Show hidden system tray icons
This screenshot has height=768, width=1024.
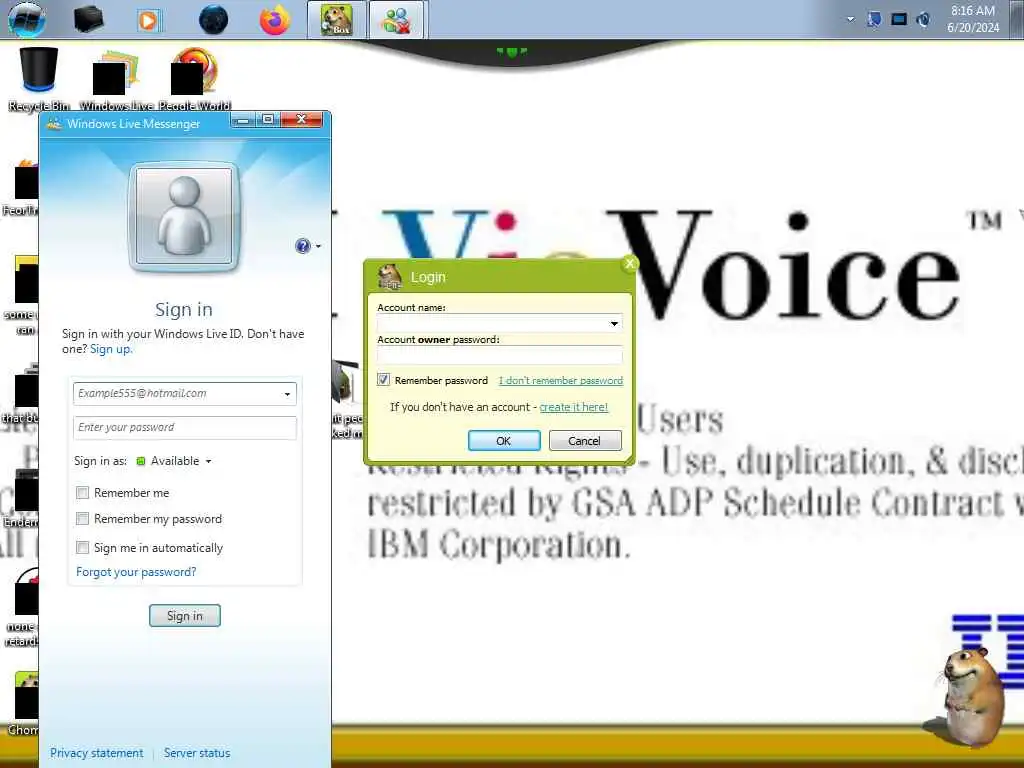(x=850, y=19)
